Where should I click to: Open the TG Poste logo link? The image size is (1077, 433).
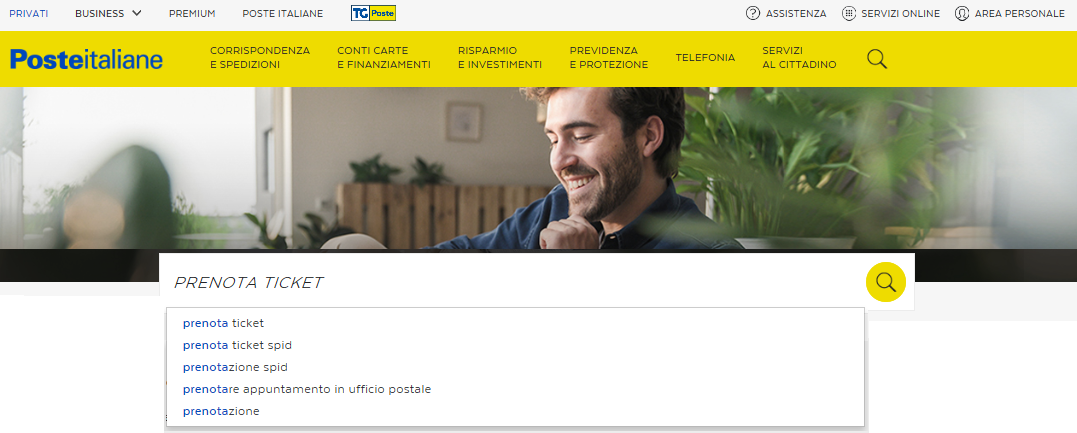coord(373,13)
